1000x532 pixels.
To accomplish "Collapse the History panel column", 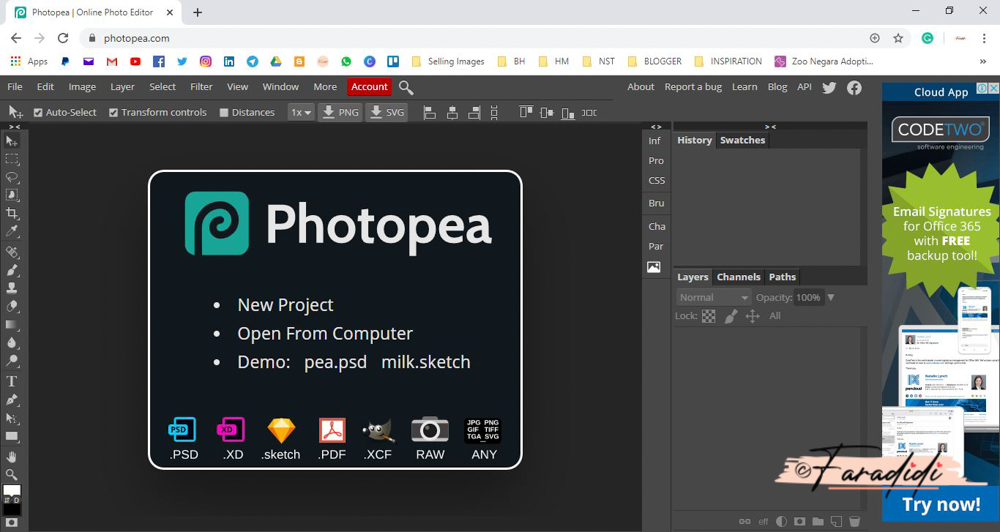I will [x=770, y=127].
